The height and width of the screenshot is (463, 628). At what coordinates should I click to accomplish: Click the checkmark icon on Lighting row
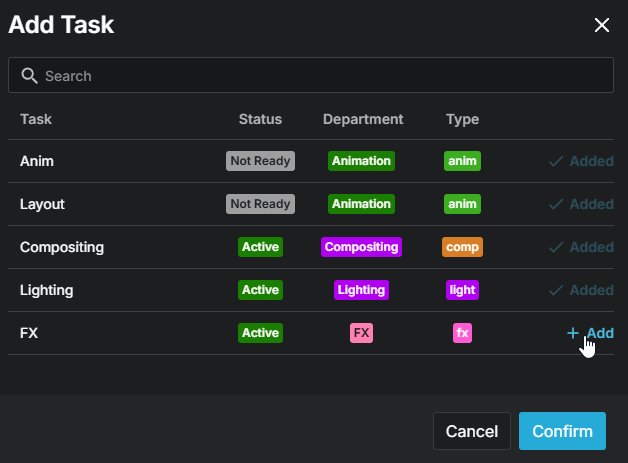[x=556, y=290]
